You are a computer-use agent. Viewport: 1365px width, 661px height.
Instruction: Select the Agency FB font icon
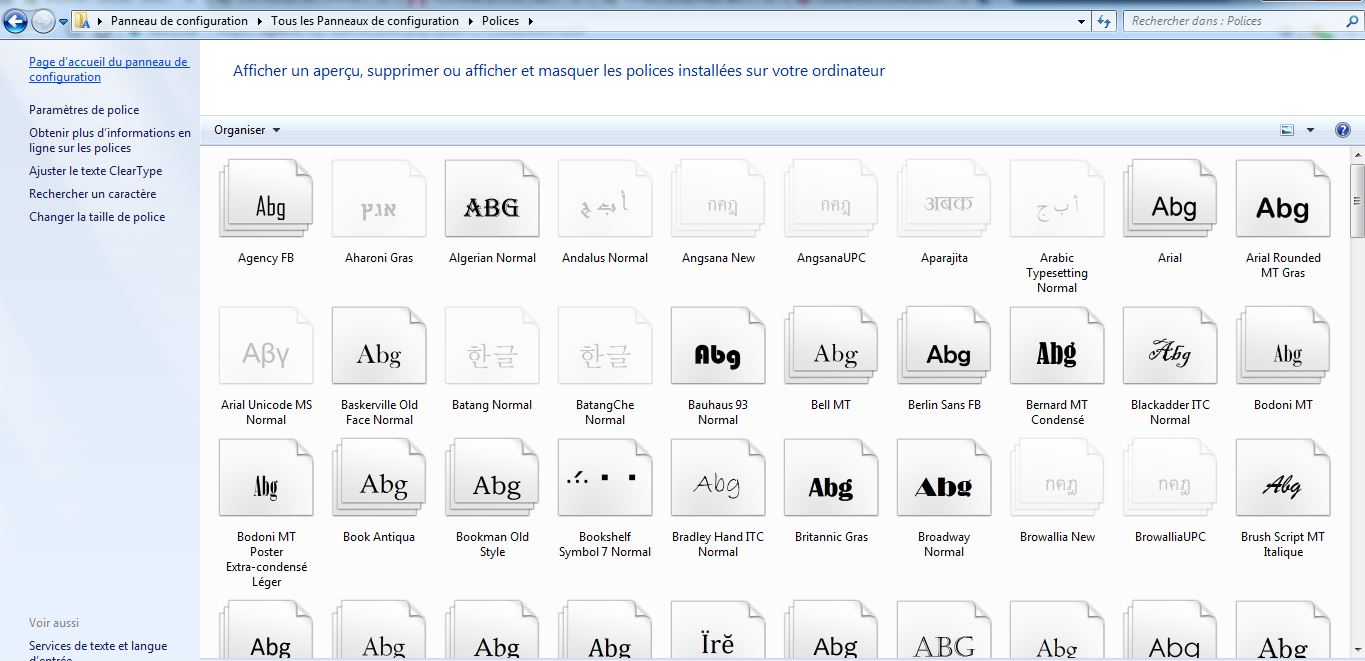pos(266,199)
